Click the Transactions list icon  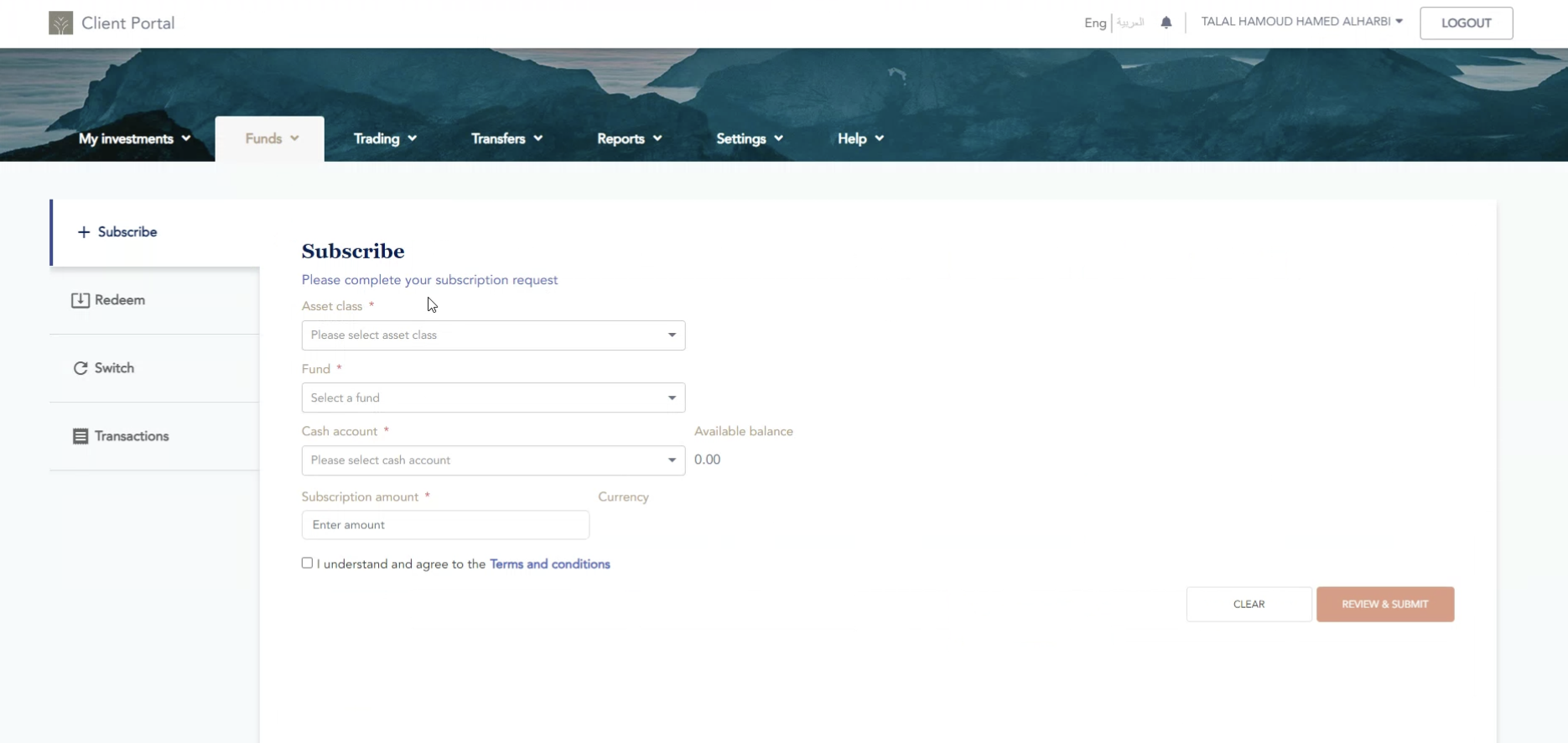(x=80, y=436)
